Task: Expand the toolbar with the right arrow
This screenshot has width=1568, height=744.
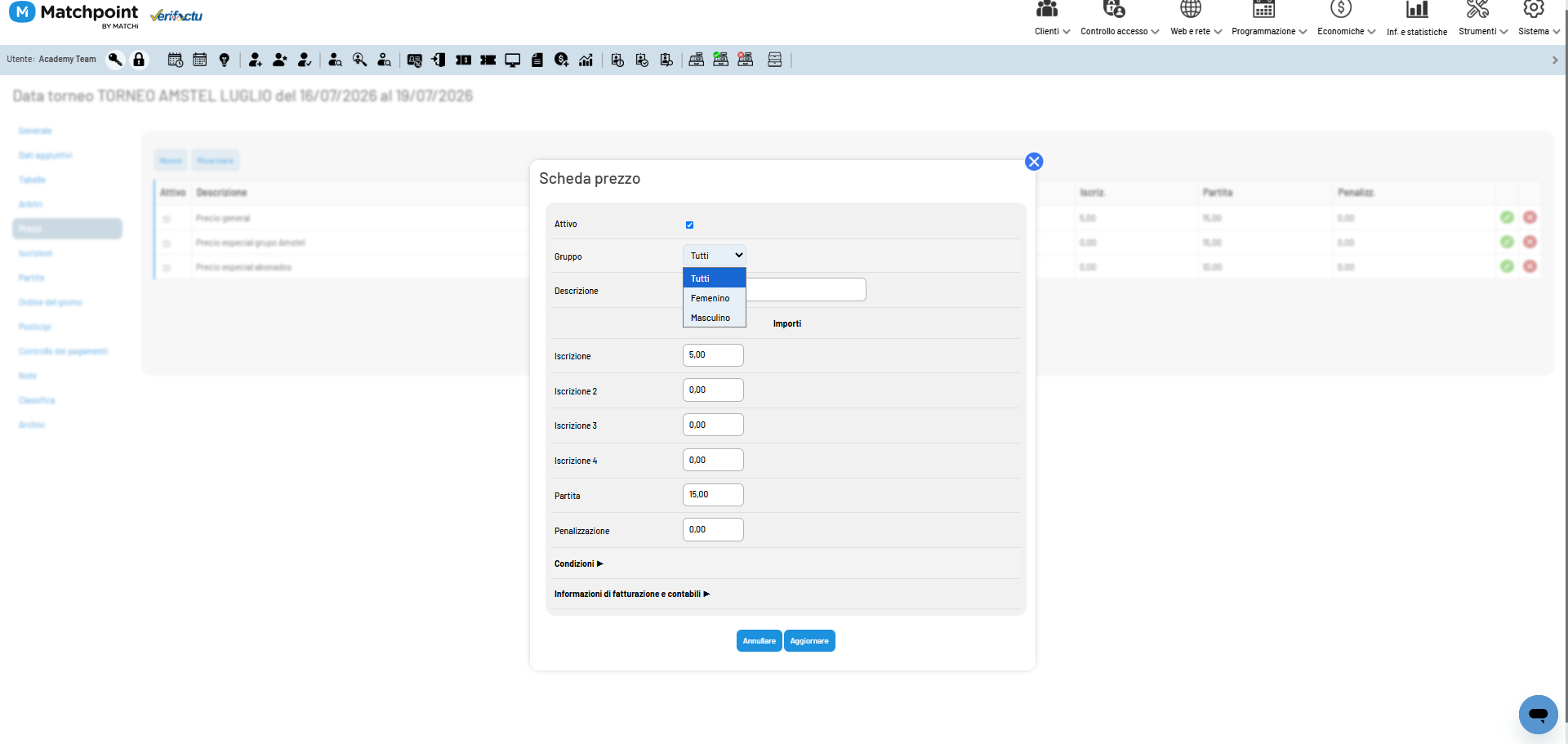Action: tap(1555, 60)
